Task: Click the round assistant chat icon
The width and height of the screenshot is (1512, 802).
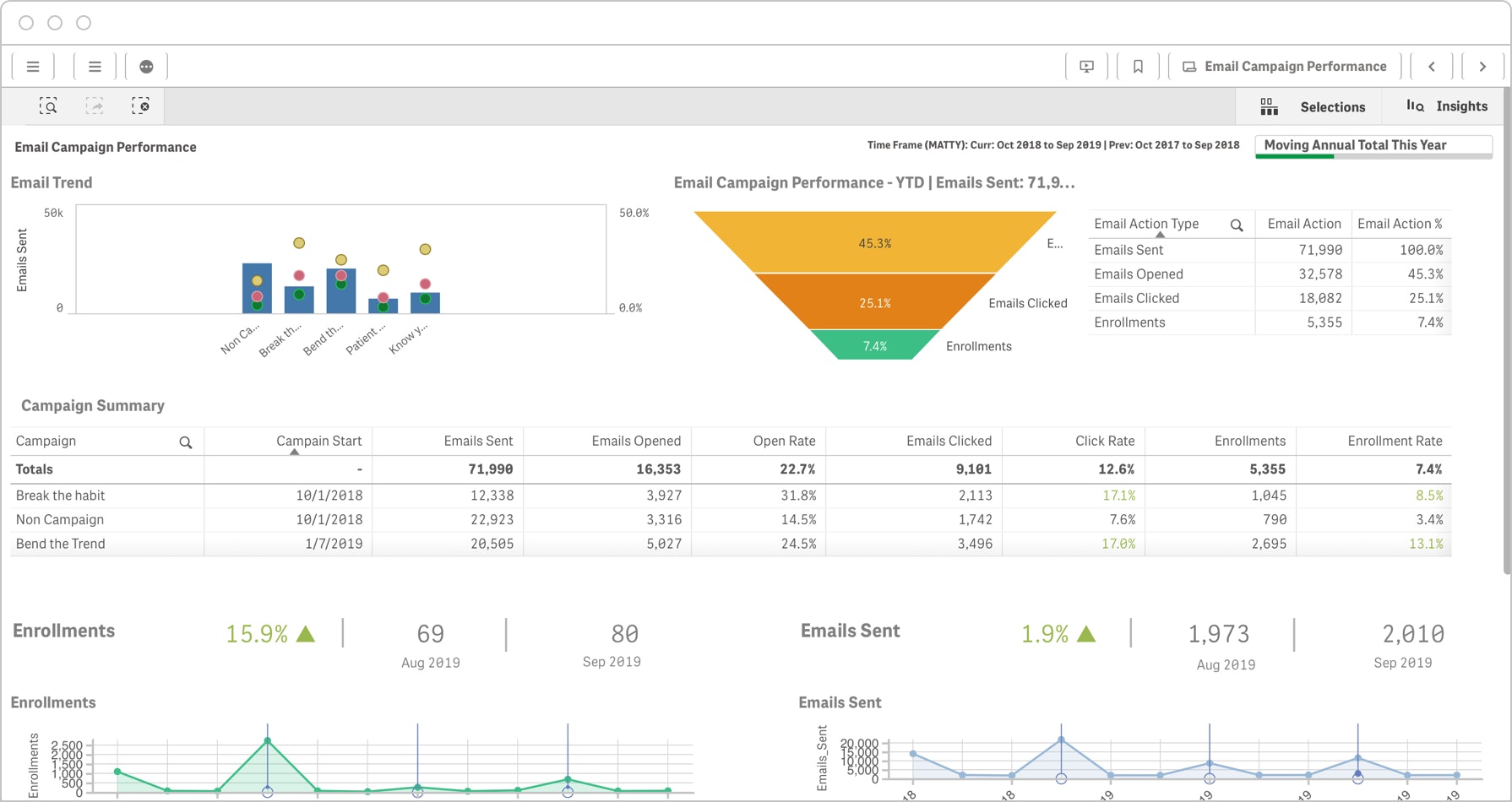Action: [146, 67]
